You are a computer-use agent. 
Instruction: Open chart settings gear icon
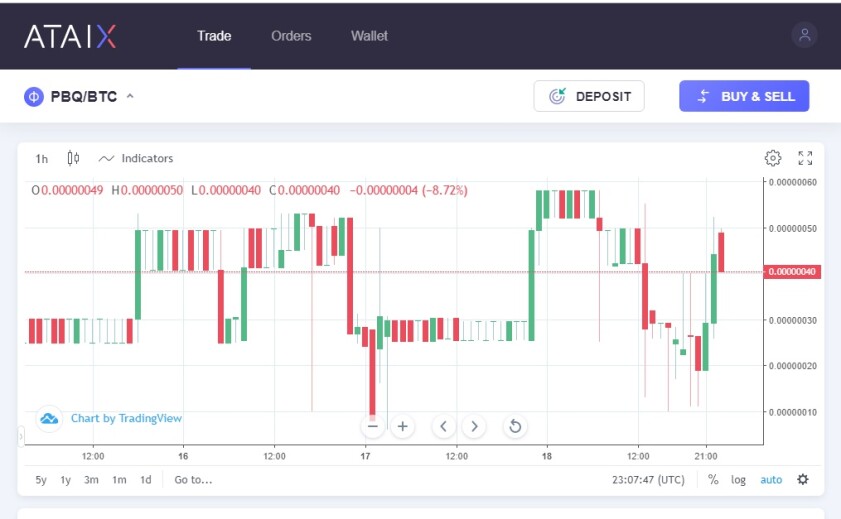pos(772,158)
